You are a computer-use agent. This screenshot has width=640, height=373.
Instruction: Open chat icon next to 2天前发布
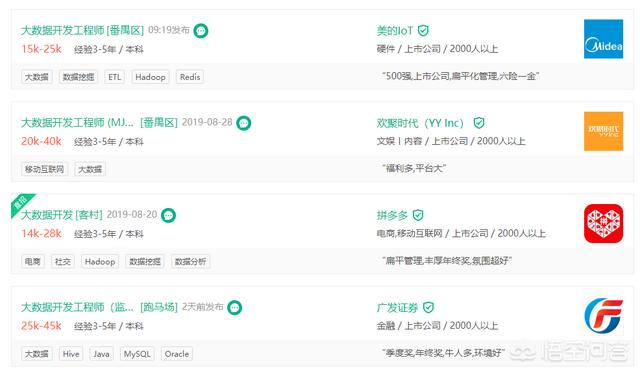coord(234,307)
